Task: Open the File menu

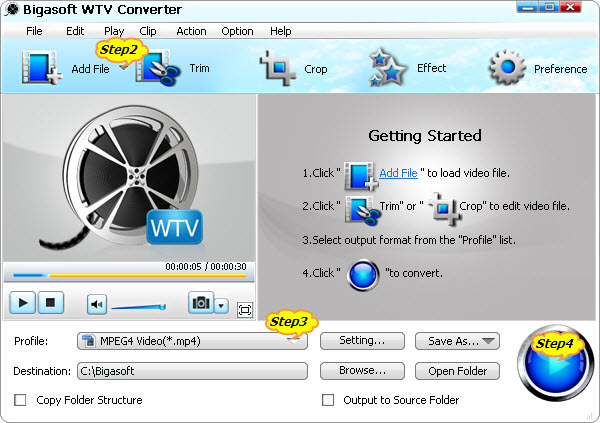Action: 34,31
